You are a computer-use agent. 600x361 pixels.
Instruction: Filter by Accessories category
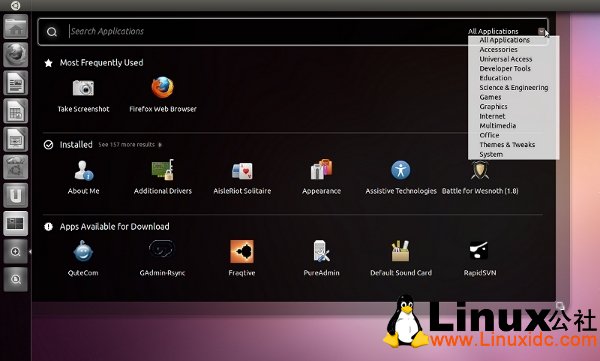(498, 49)
